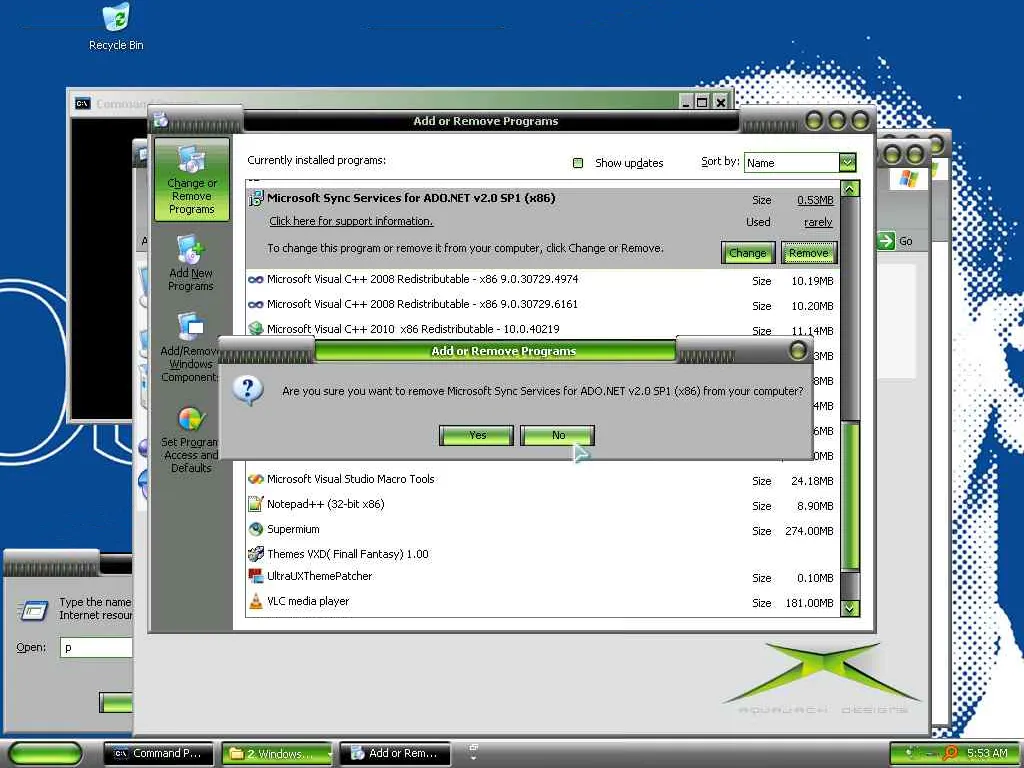Click the 0.53MB size link

815,200
